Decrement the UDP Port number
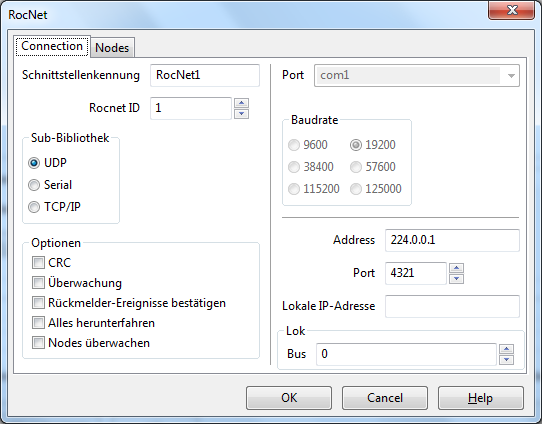The width and height of the screenshot is (544, 425). 457,279
